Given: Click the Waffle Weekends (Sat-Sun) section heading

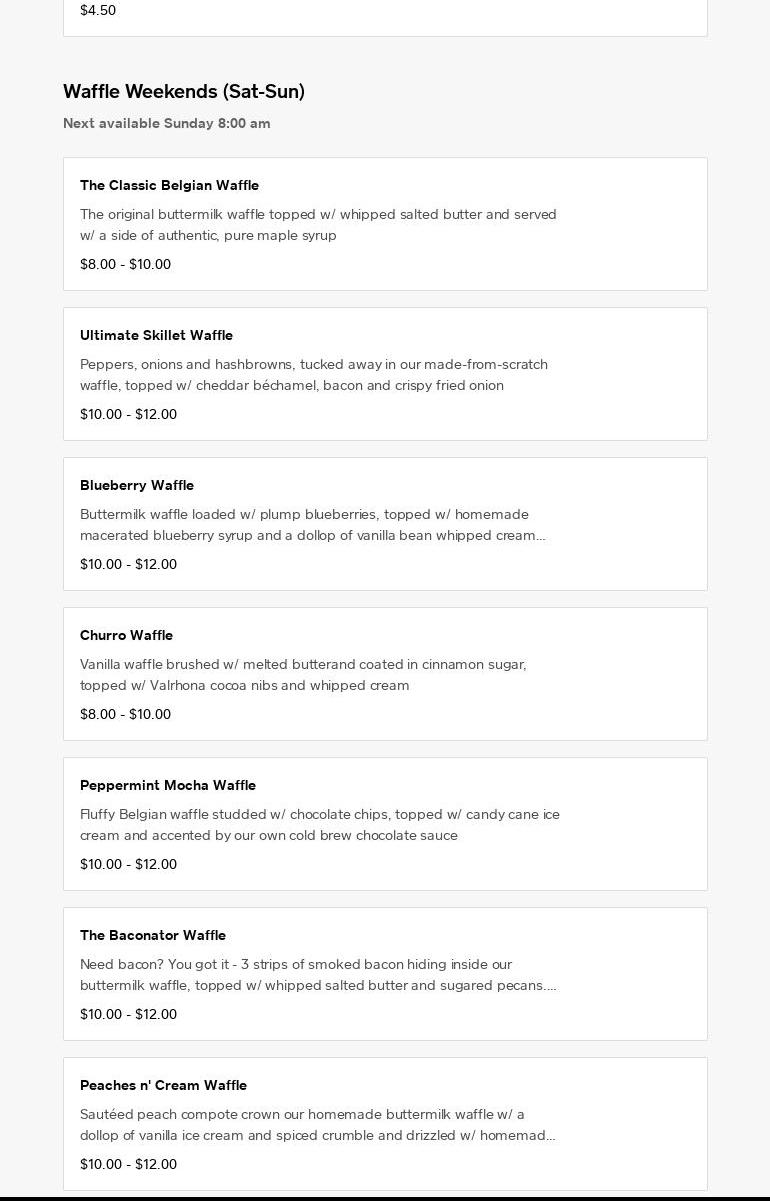Looking at the screenshot, I should point(184,91).
